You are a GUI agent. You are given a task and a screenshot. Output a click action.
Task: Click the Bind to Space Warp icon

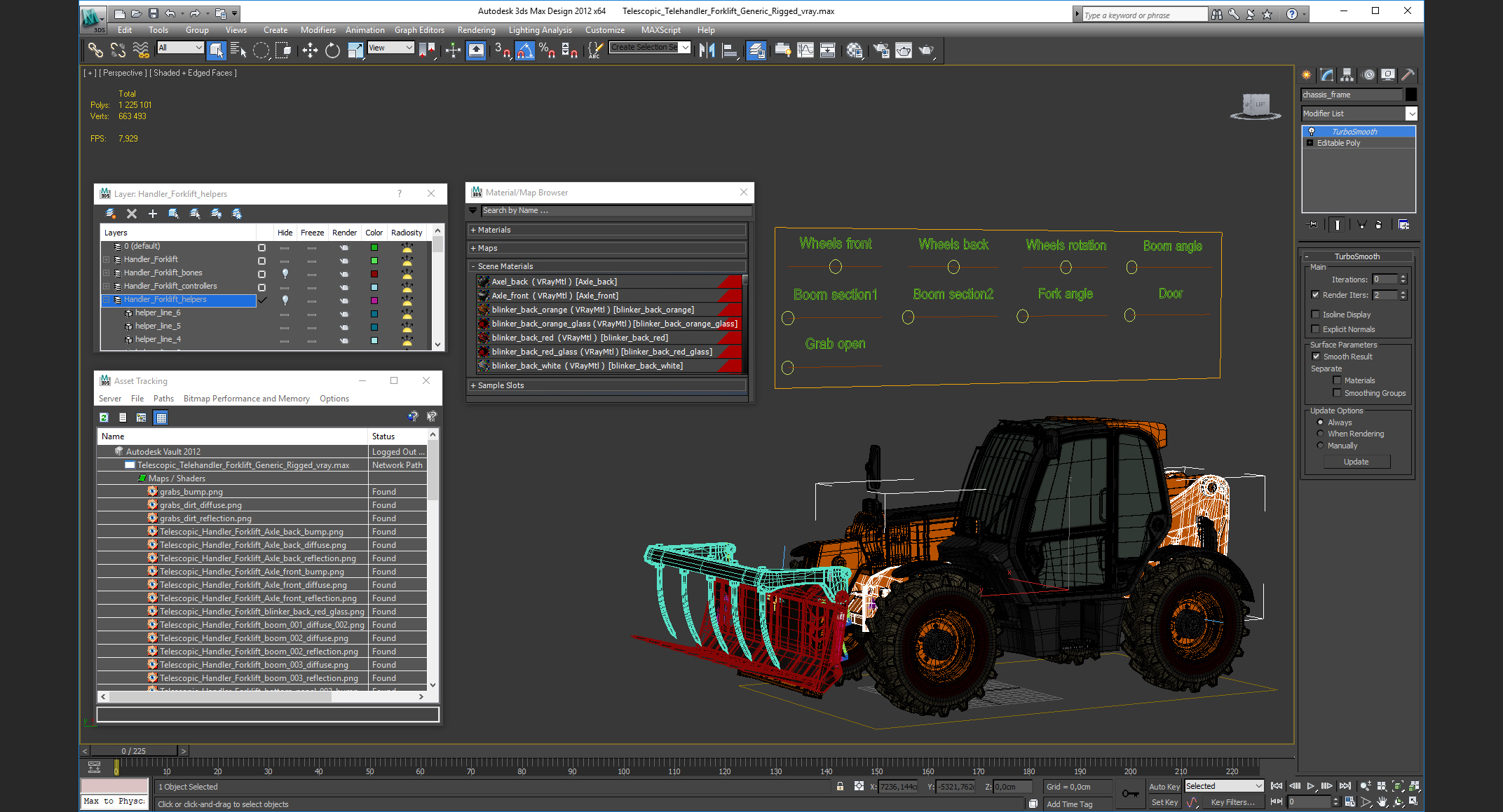tap(141, 50)
